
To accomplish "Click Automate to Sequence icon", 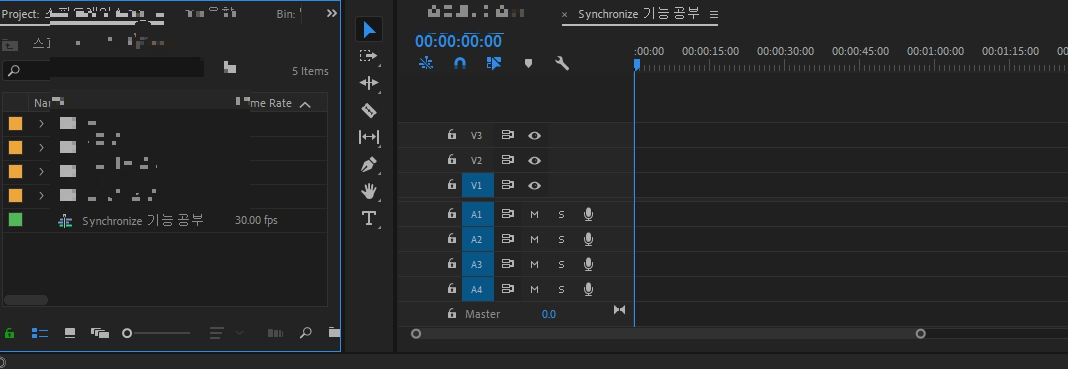I will point(275,333).
